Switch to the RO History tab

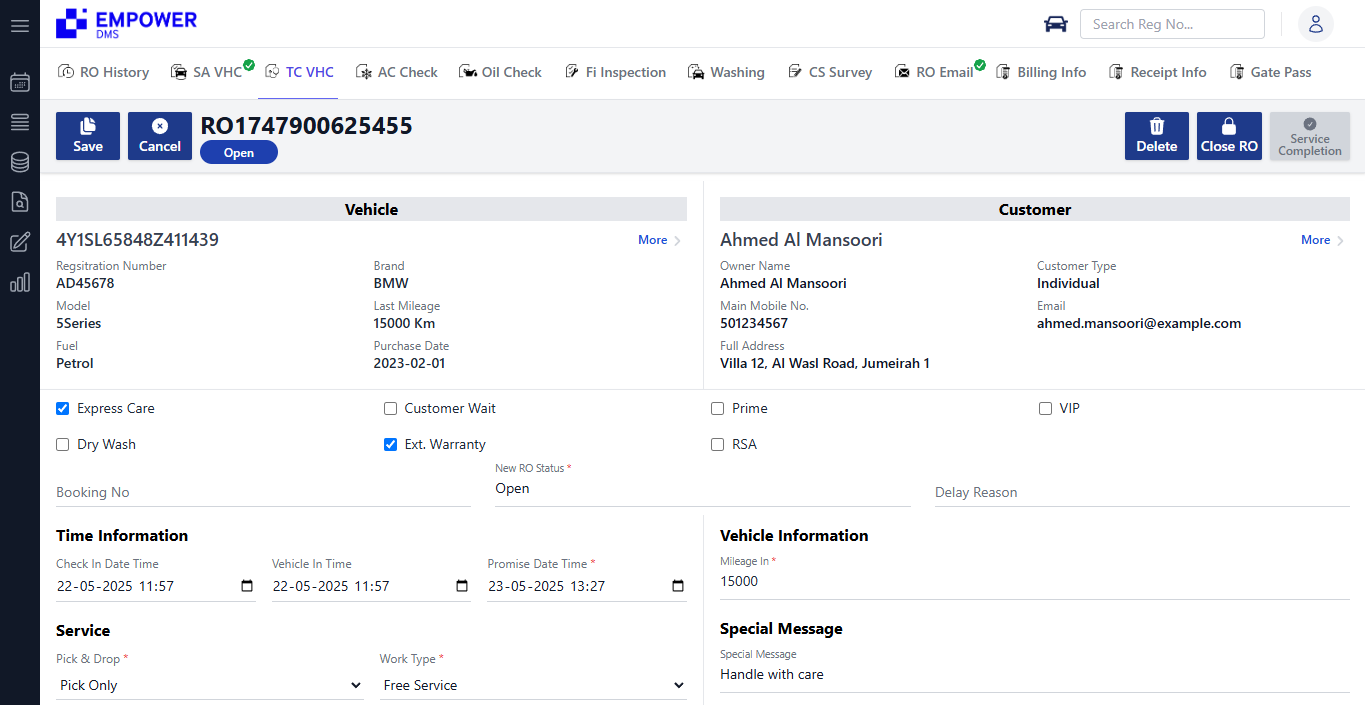[104, 72]
